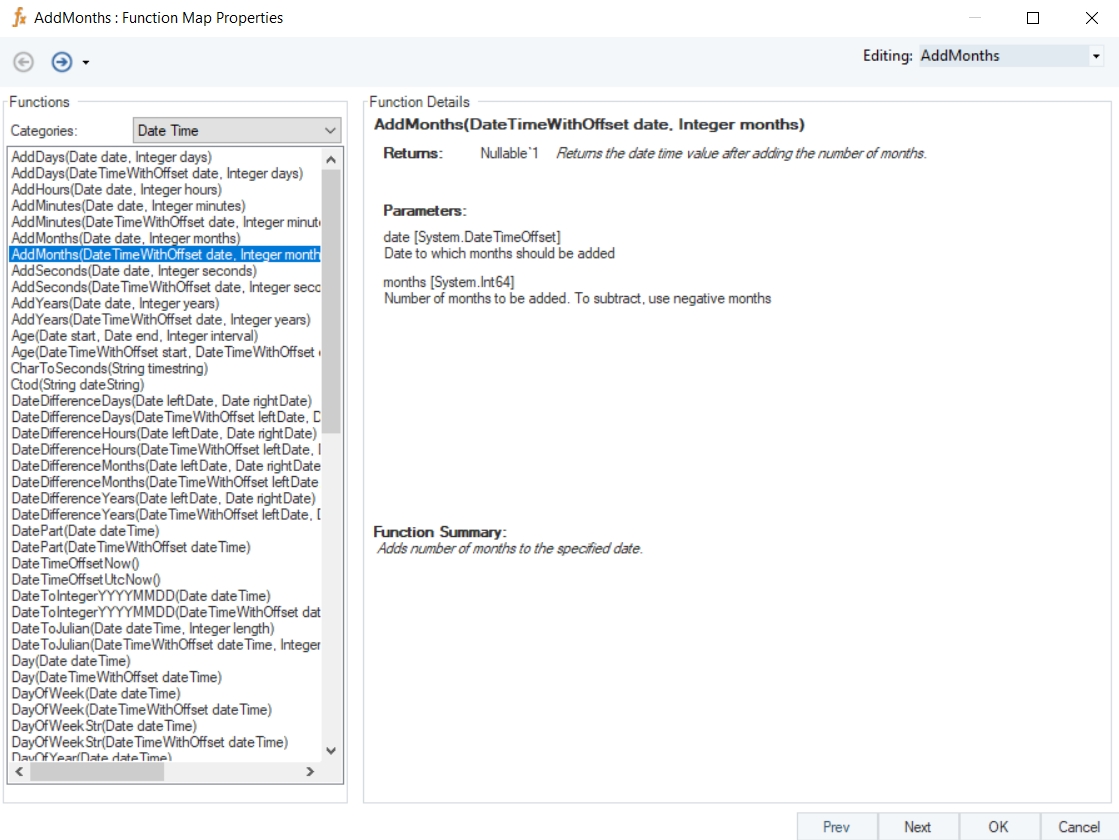This screenshot has height=840, width=1119.
Task: Click the fx function icon in title bar
Action: tap(18, 18)
